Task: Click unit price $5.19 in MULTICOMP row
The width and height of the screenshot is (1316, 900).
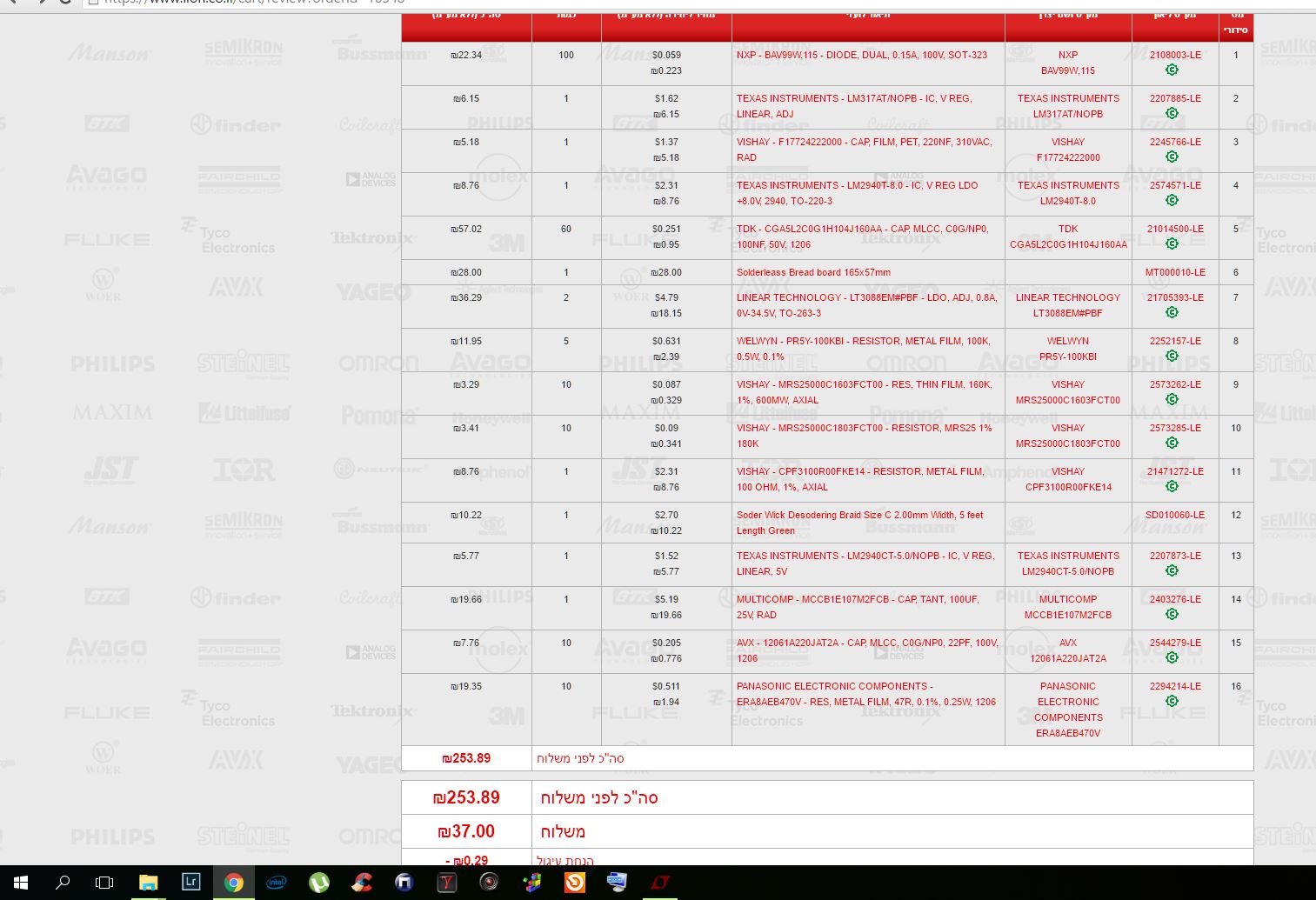Action: pyautogui.click(x=666, y=599)
